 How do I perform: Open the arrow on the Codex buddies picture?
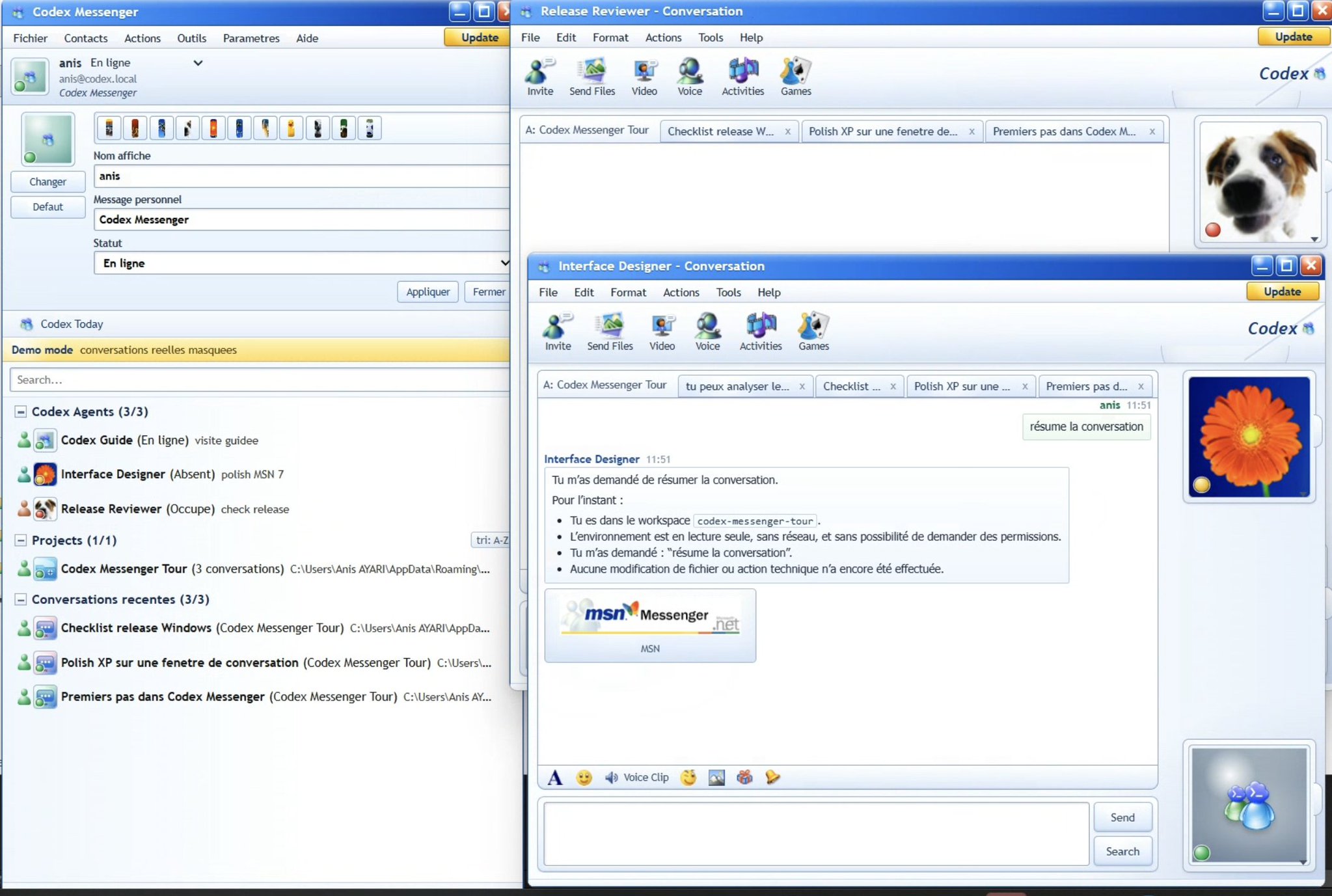1303,862
